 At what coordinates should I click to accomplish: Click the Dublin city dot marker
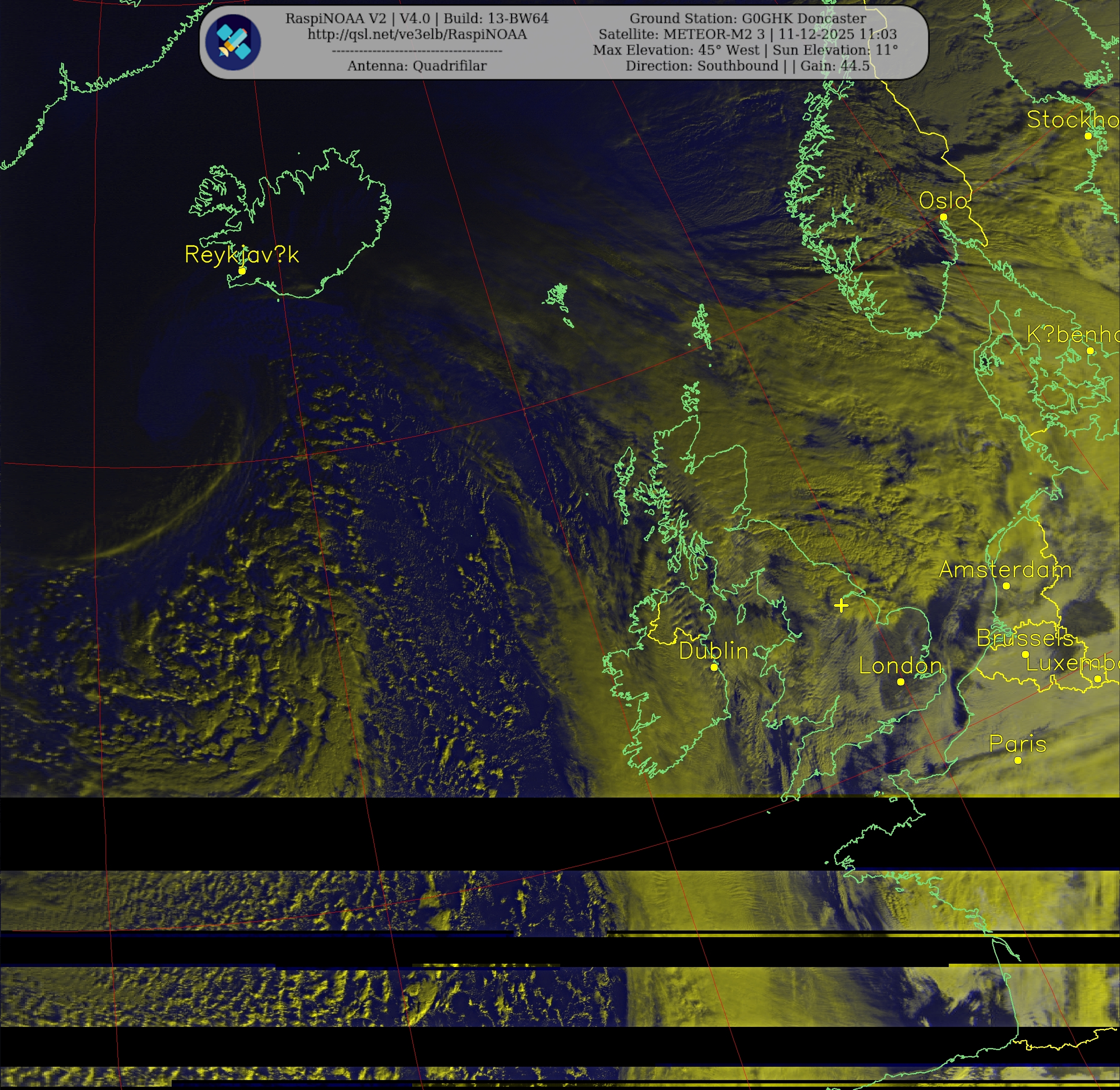click(x=714, y=668)
